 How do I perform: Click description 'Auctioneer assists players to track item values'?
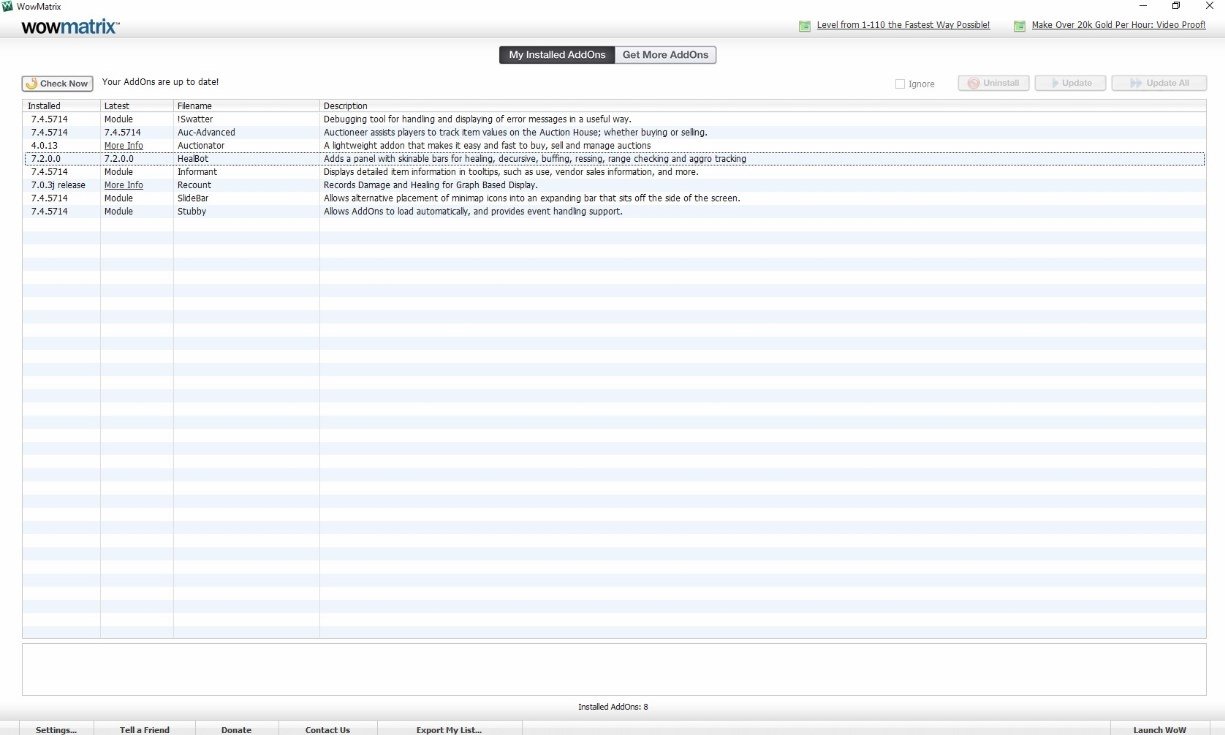[x=515, y=133]
